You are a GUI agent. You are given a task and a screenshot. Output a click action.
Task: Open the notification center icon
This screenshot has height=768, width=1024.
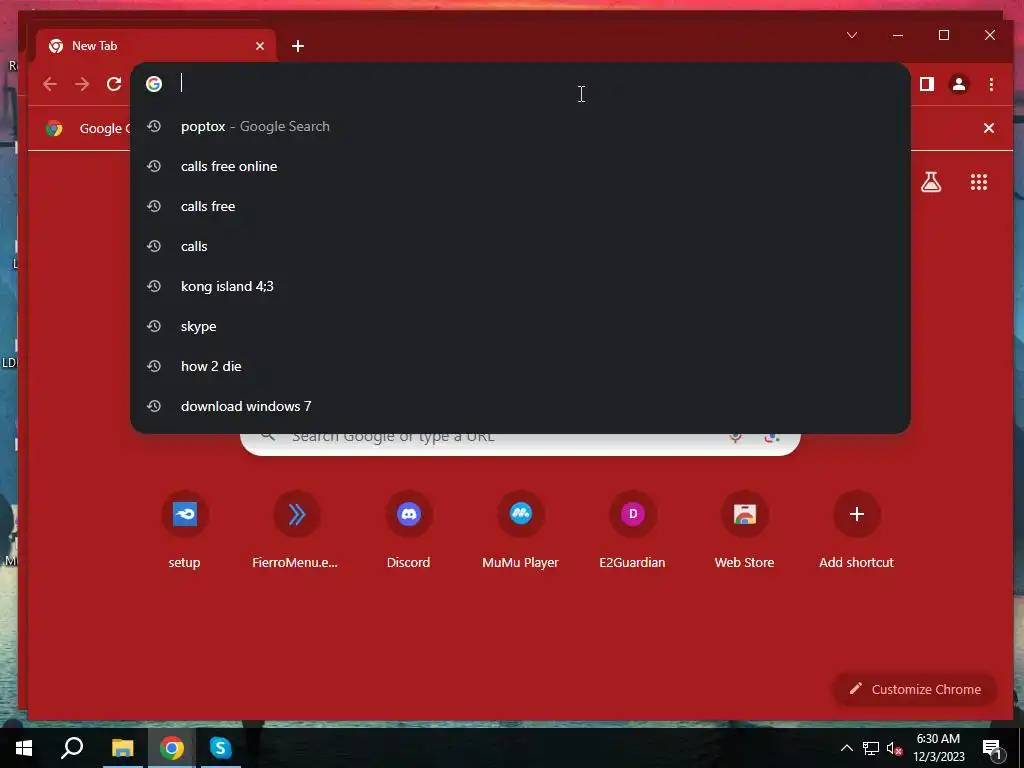992,748
